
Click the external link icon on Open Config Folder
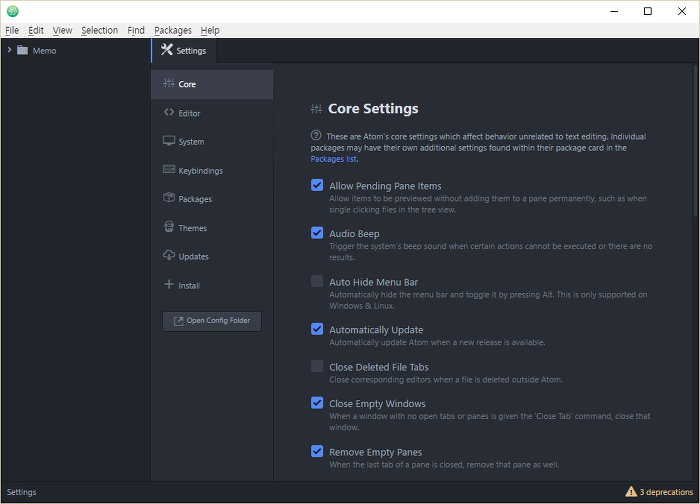point(179,321)
